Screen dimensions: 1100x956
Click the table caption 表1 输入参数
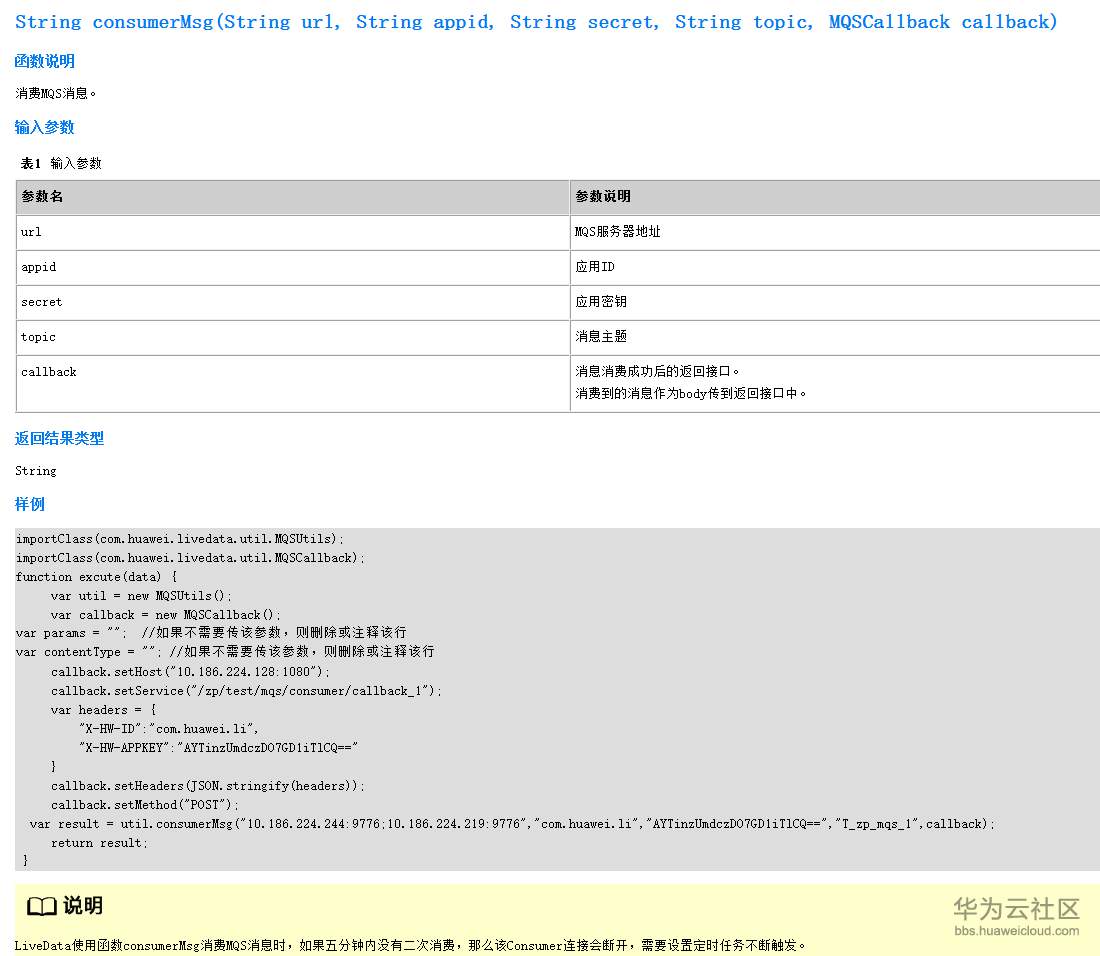pos(61,163)
